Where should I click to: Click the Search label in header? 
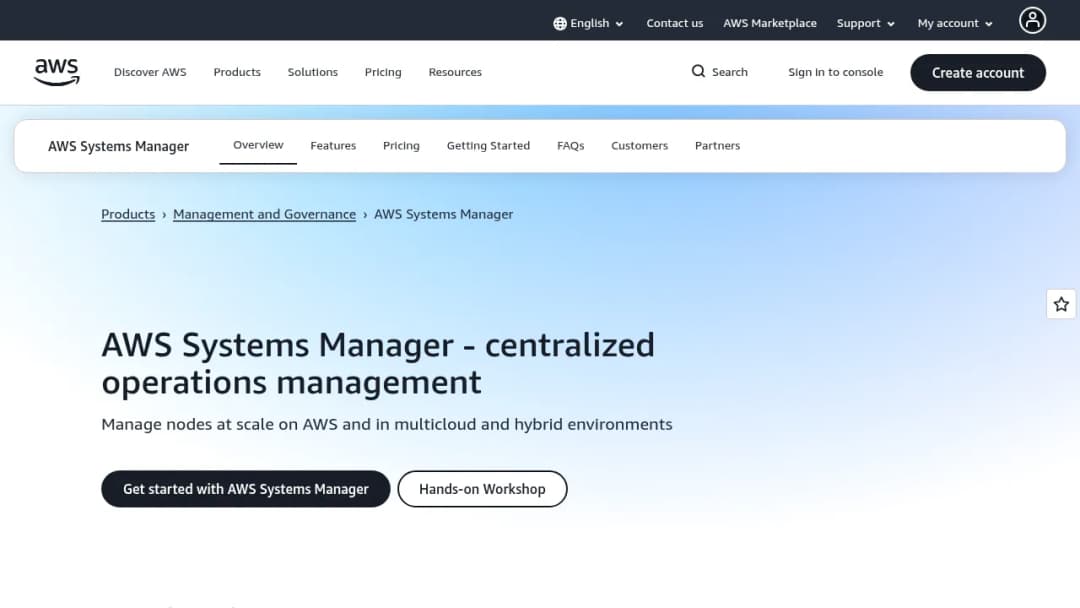click(729, 72)
